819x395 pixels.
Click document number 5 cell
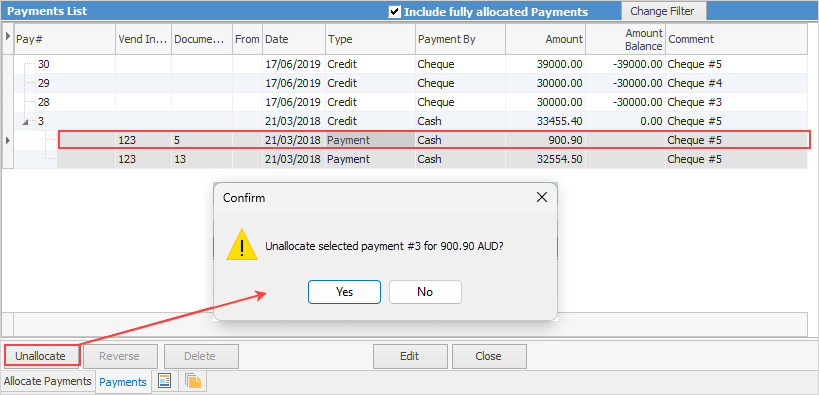pyautogui.click(x=202, y=140)
